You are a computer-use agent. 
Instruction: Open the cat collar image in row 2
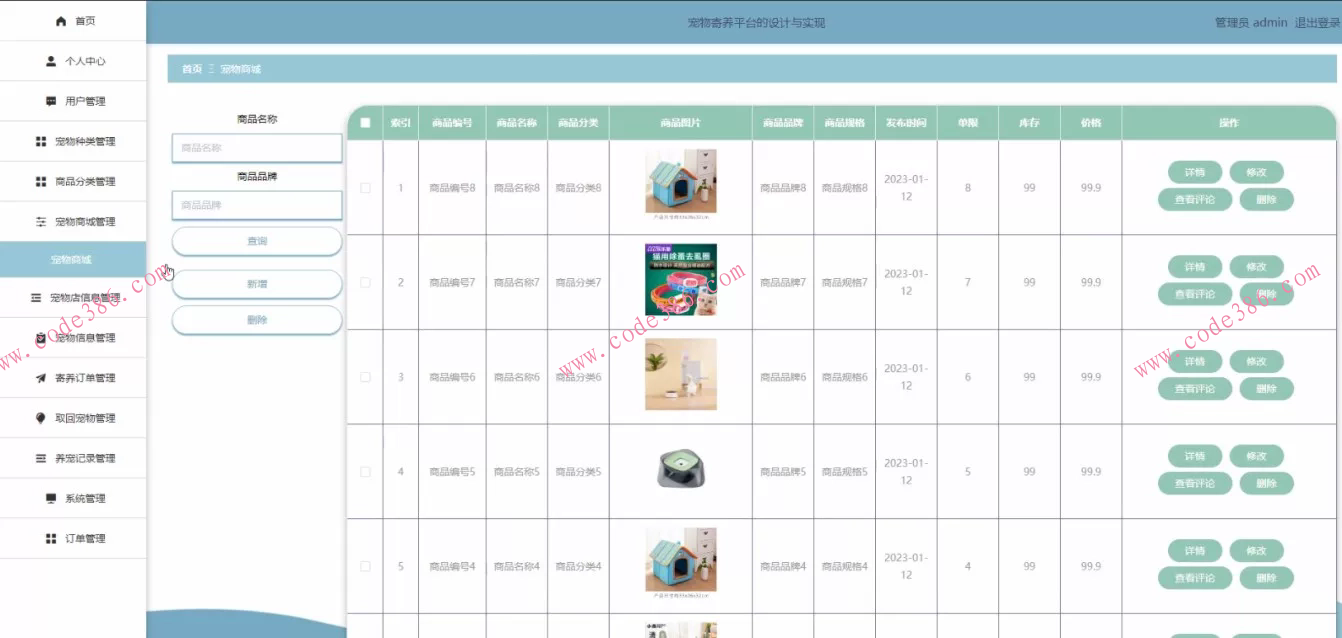pyautogui.click(x=681, y=280)
